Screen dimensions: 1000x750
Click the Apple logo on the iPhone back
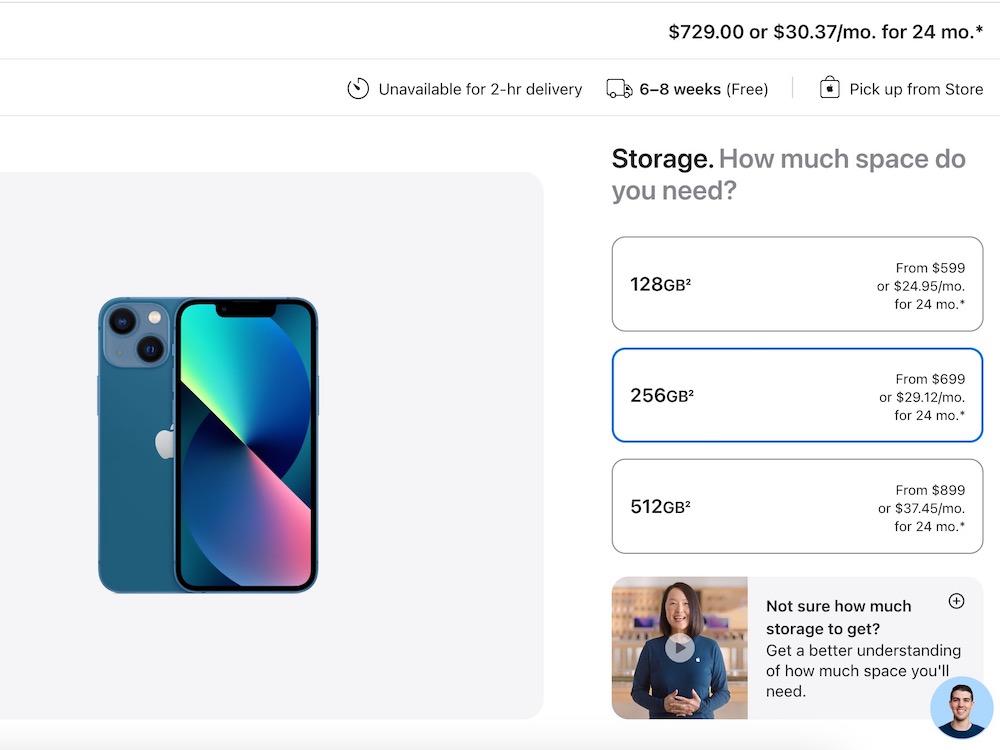165,442
